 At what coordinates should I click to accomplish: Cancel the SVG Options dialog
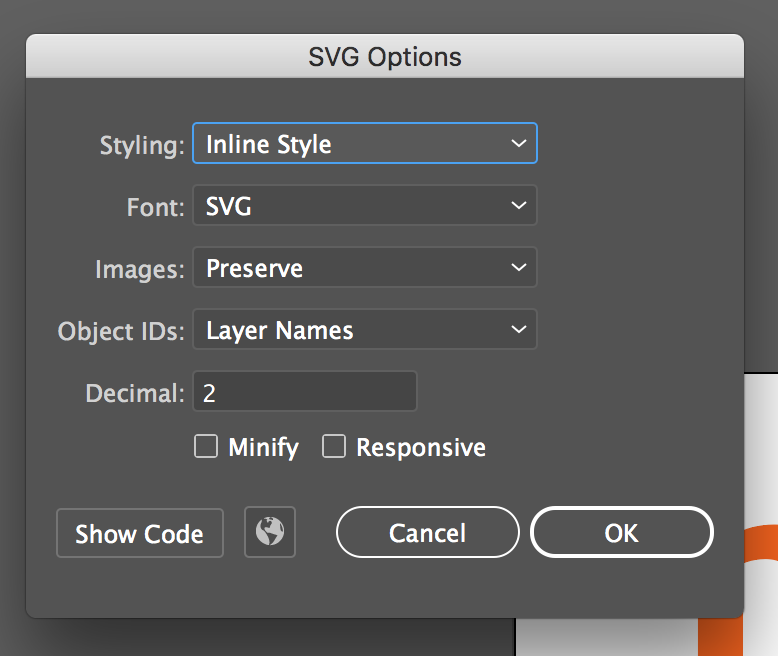pos(428,532)
